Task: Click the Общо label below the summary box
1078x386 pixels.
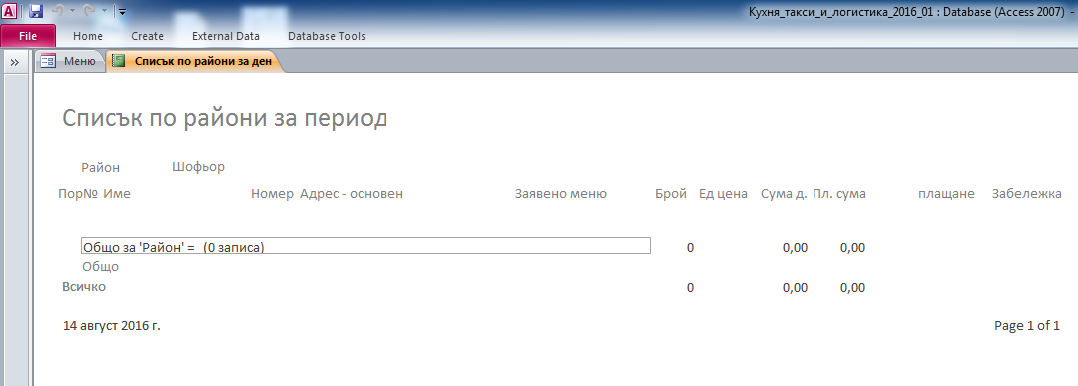Action: [100, 267]
